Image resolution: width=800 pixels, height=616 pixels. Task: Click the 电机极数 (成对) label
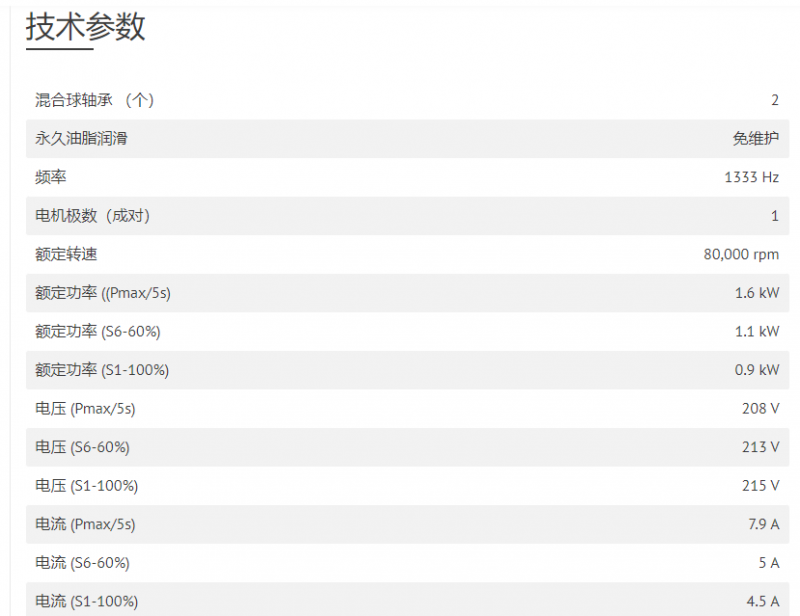[x=92, y=215]
